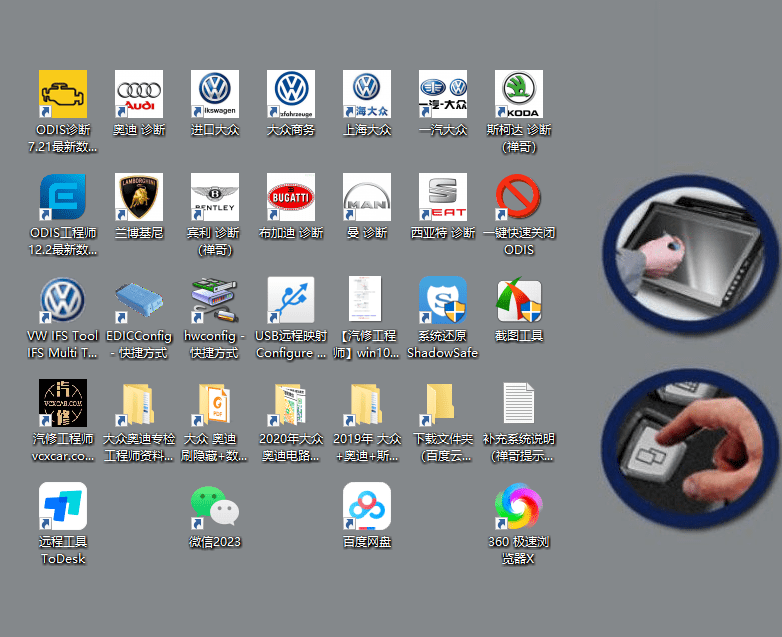Click the 一键快速关闭ODIS icon
The image size is (782, 637).
tap(519, 198)
